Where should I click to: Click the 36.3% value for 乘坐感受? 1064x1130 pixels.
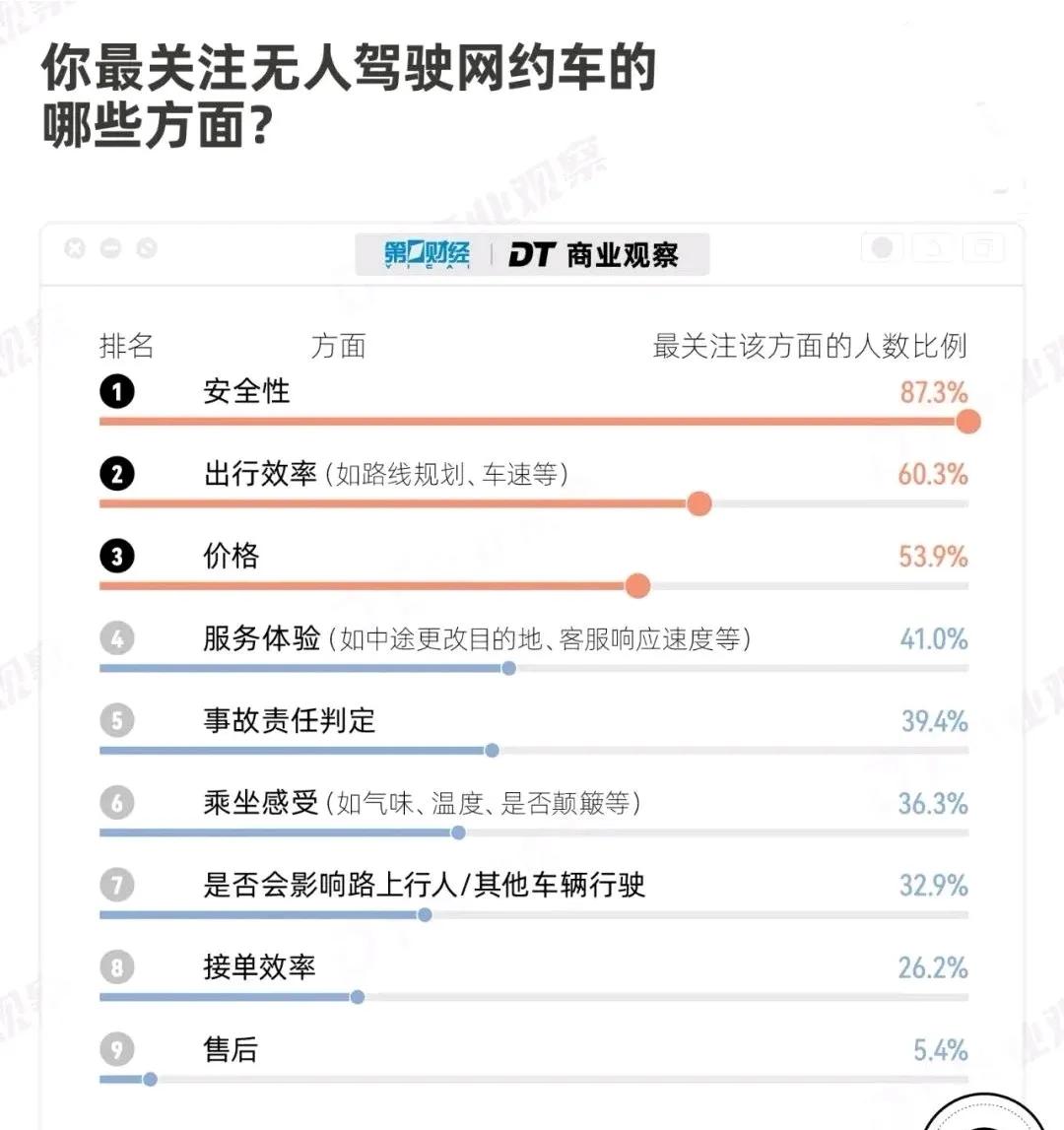933,803
